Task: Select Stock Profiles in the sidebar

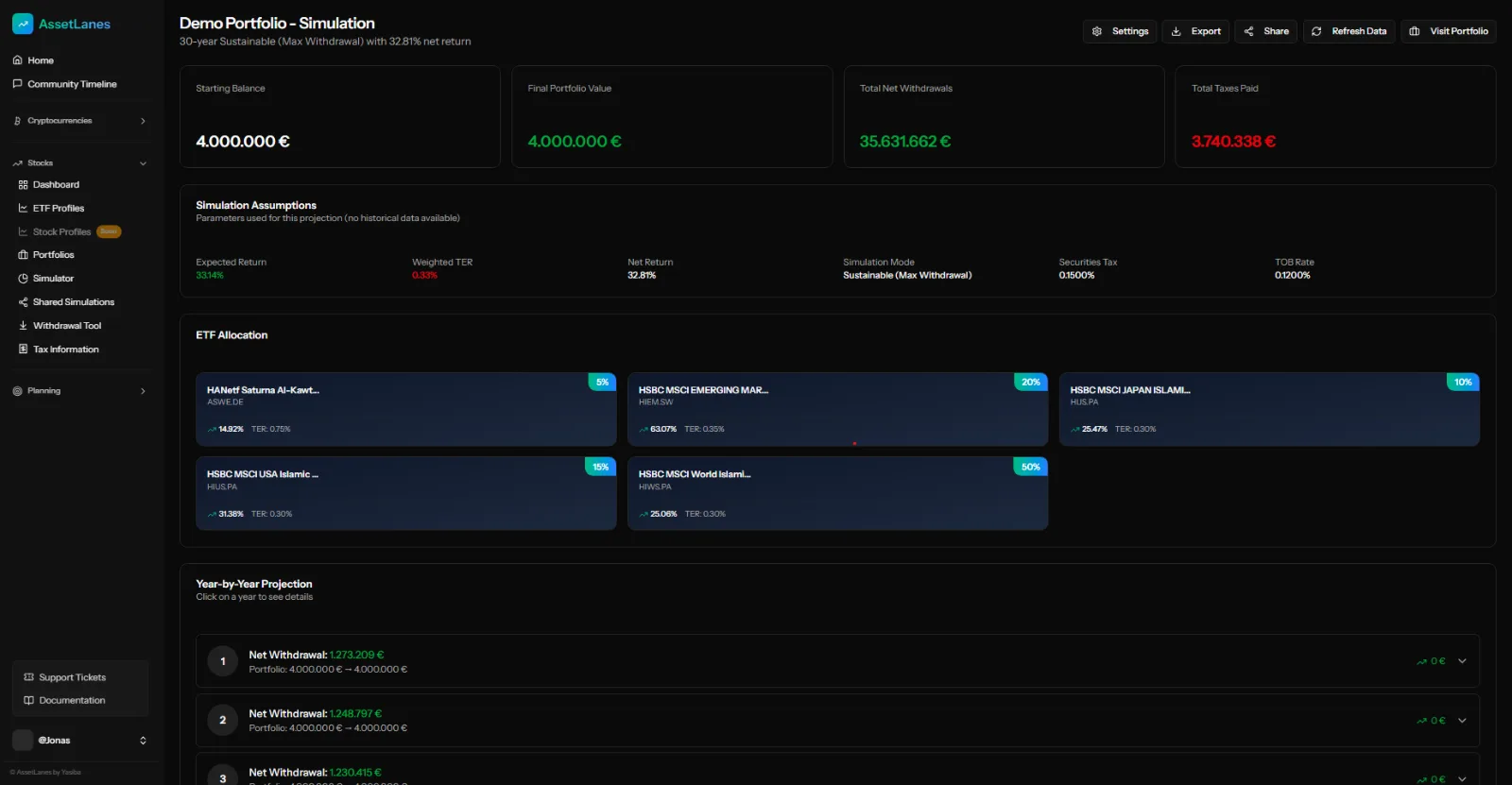Action: click(x=62, y=232)
